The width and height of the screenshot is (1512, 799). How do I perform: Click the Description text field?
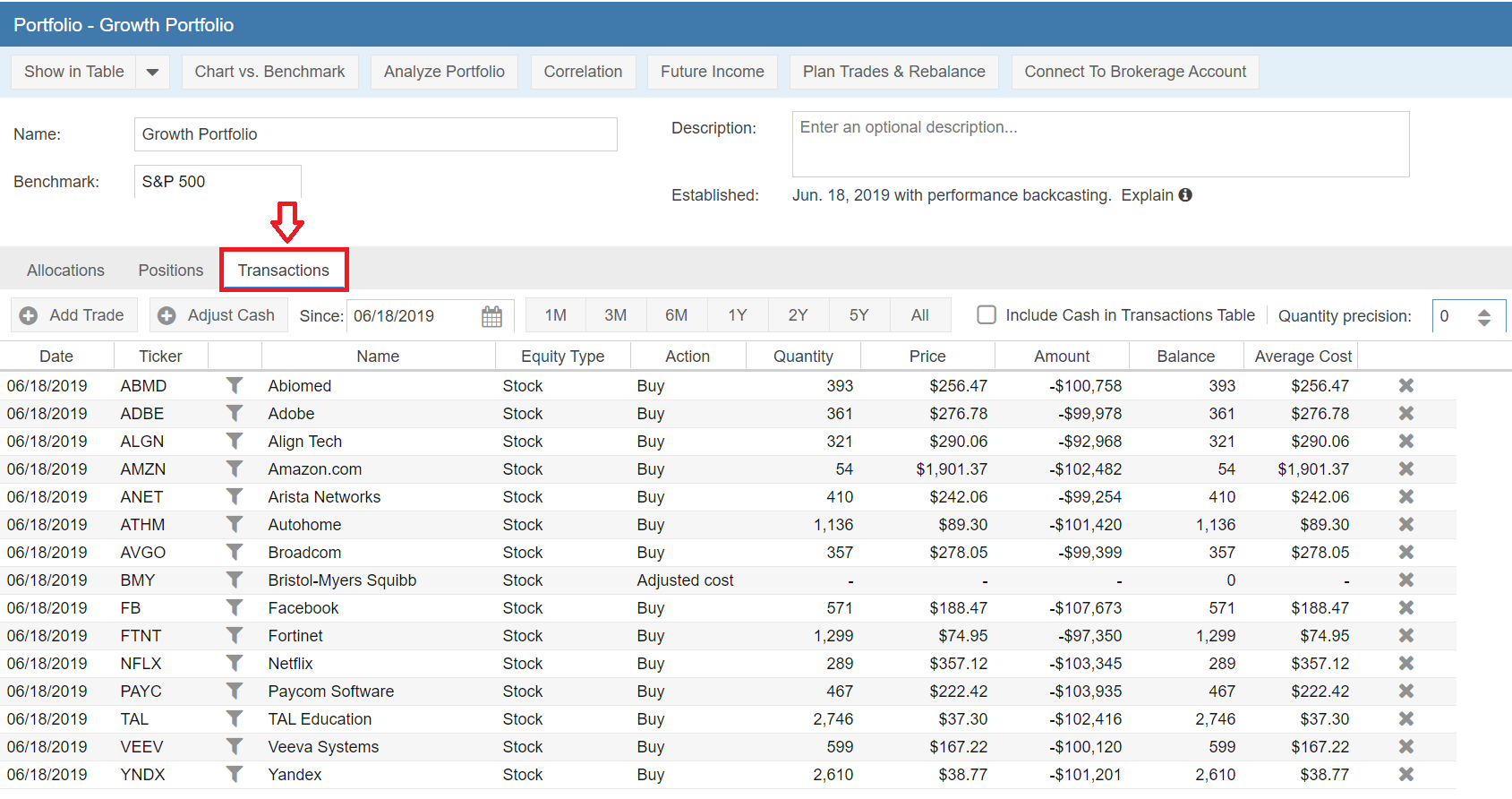point(1099,144)
